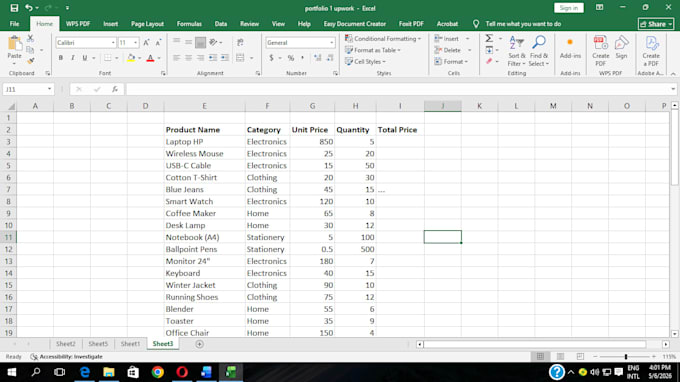680x382 pixels.
Task: Open the File menu
Action: click(x=14, y=24)
